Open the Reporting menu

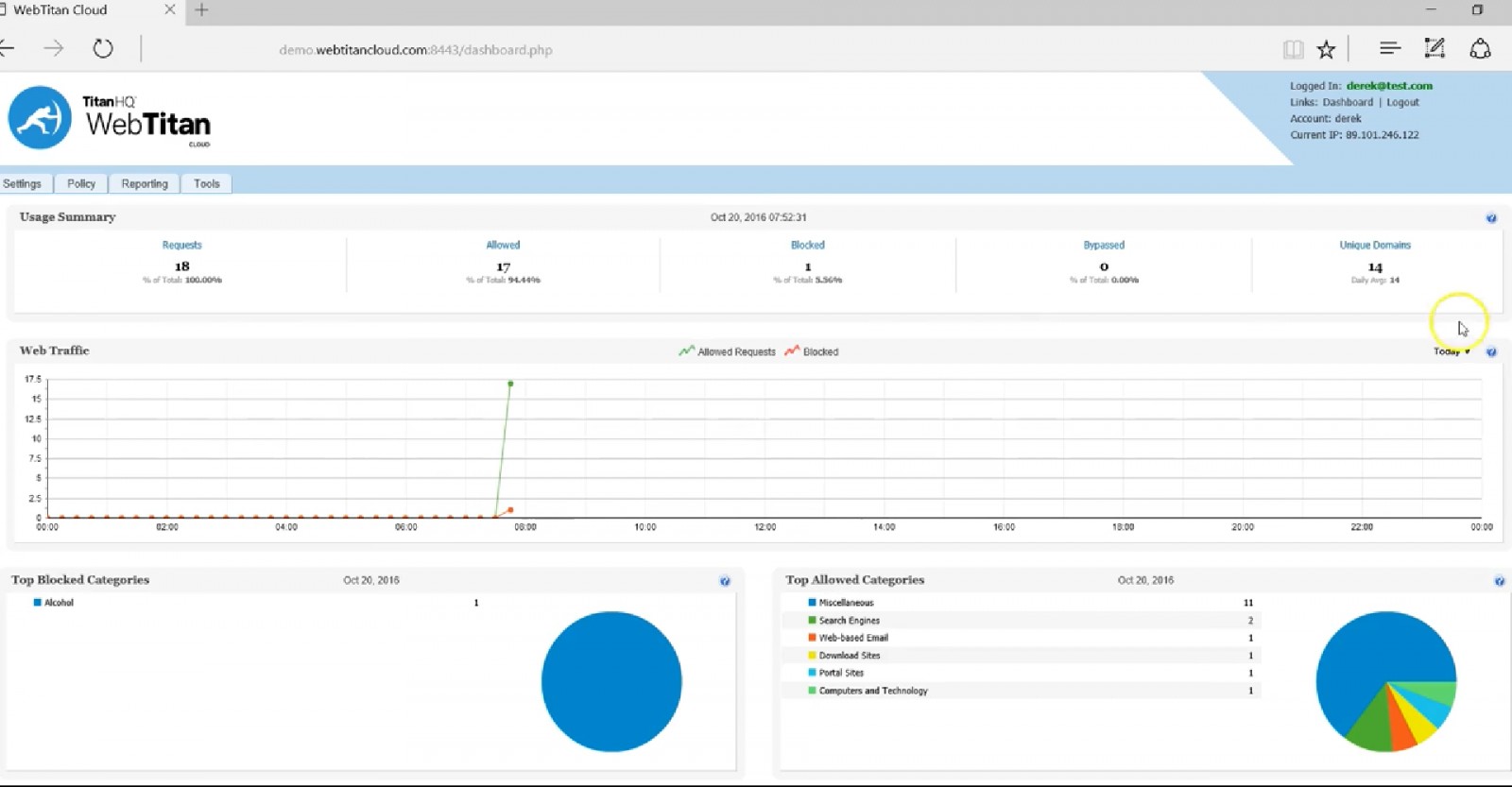[x=145, y=184]
